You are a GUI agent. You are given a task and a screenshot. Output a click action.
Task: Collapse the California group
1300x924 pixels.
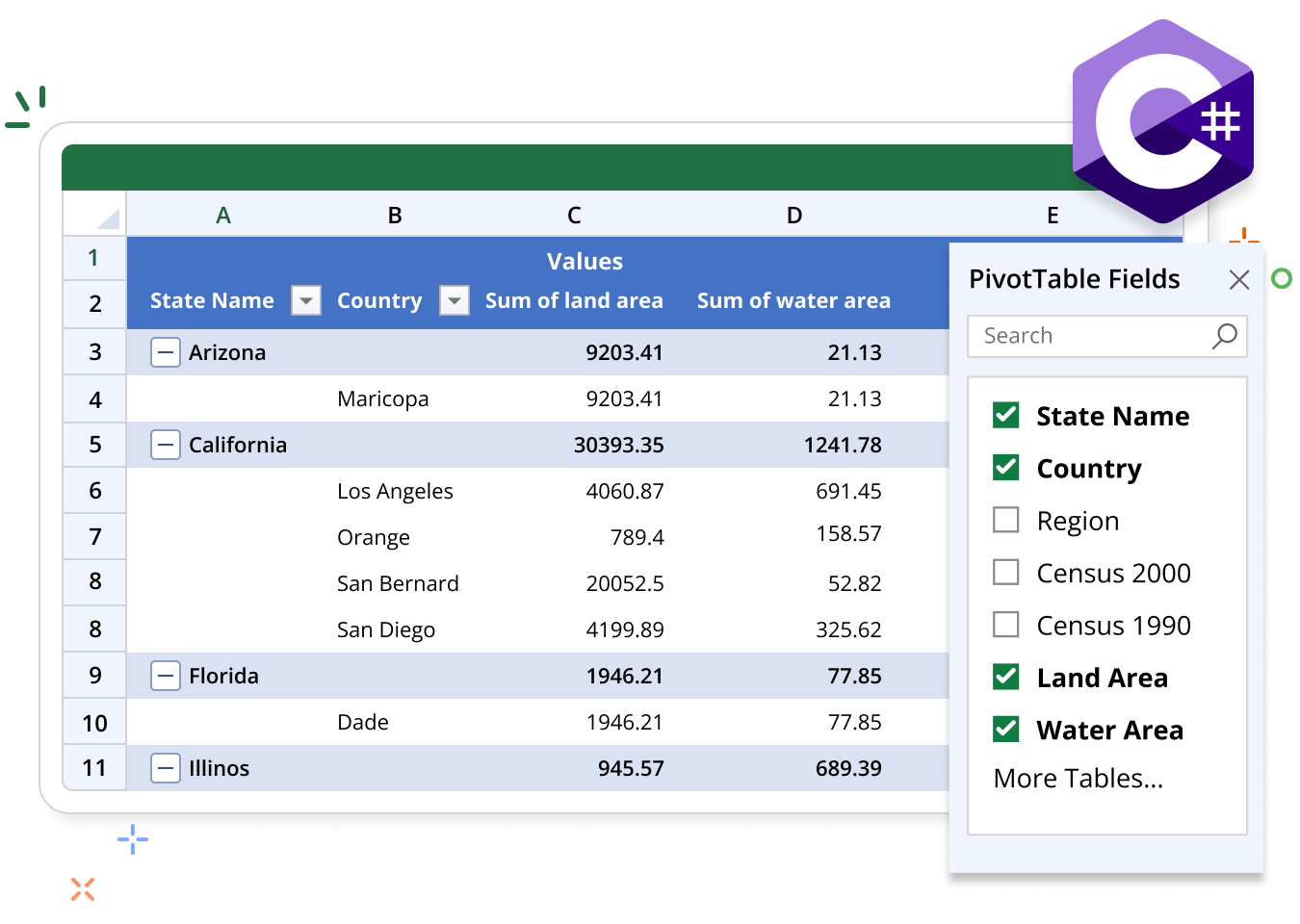click(166, 445)
